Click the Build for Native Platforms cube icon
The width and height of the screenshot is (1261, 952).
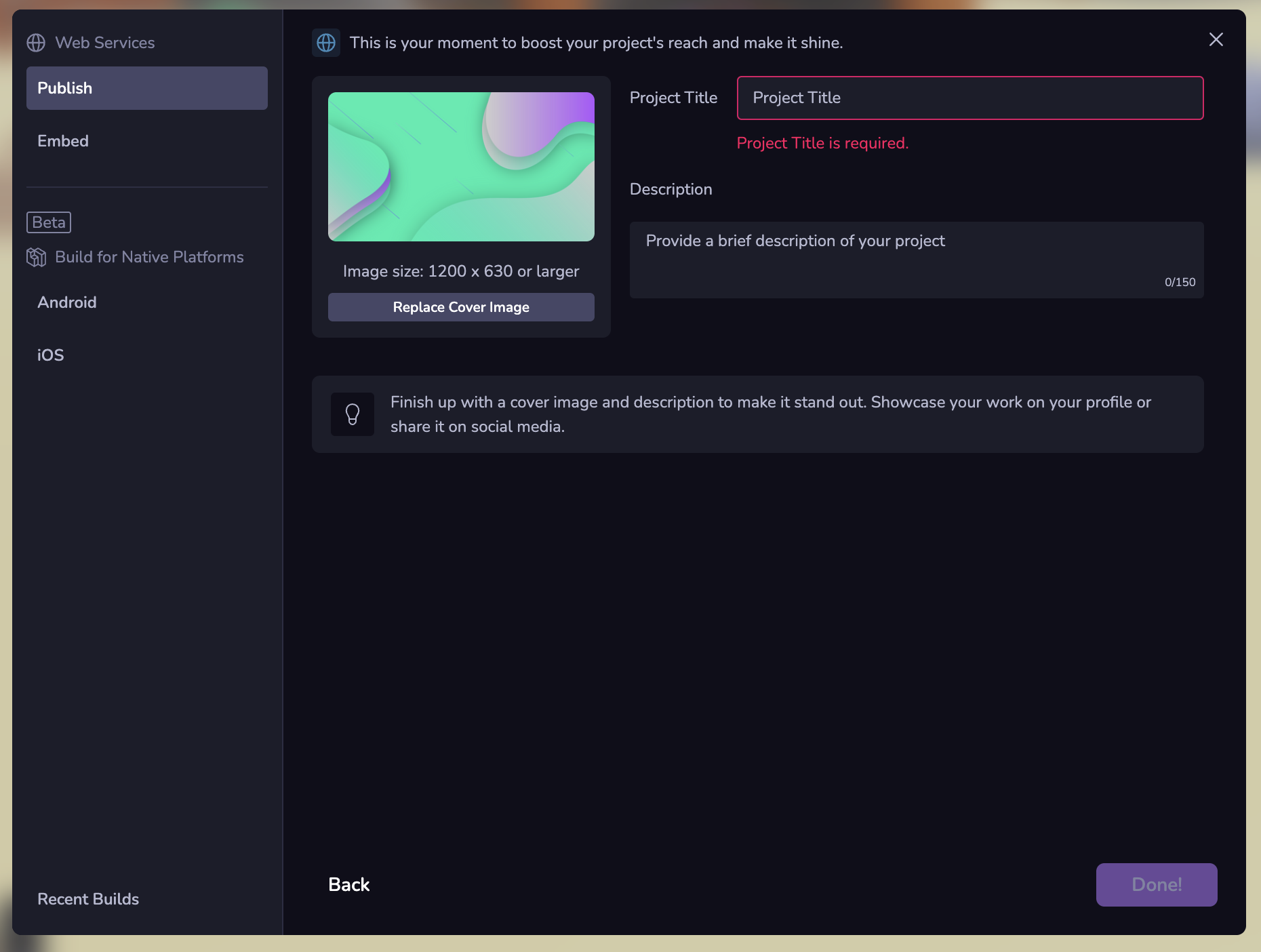pos(36,257)
